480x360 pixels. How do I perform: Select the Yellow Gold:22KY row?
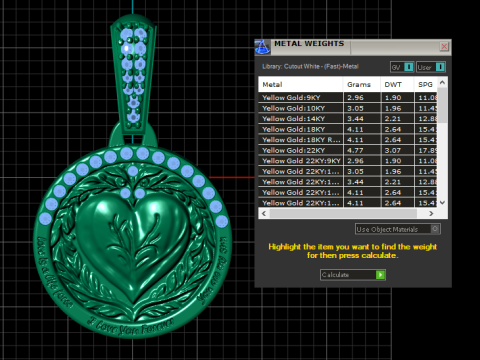pyautogui.click(x=348, y=150)
